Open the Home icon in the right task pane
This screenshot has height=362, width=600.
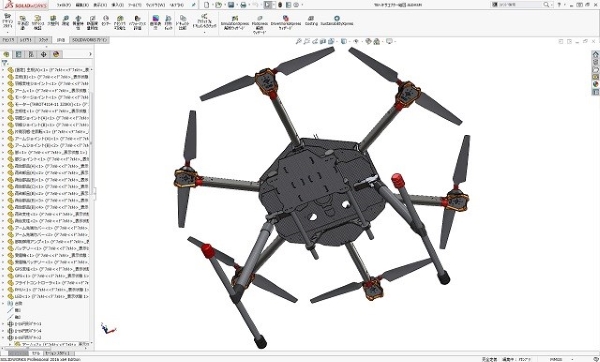595,54
